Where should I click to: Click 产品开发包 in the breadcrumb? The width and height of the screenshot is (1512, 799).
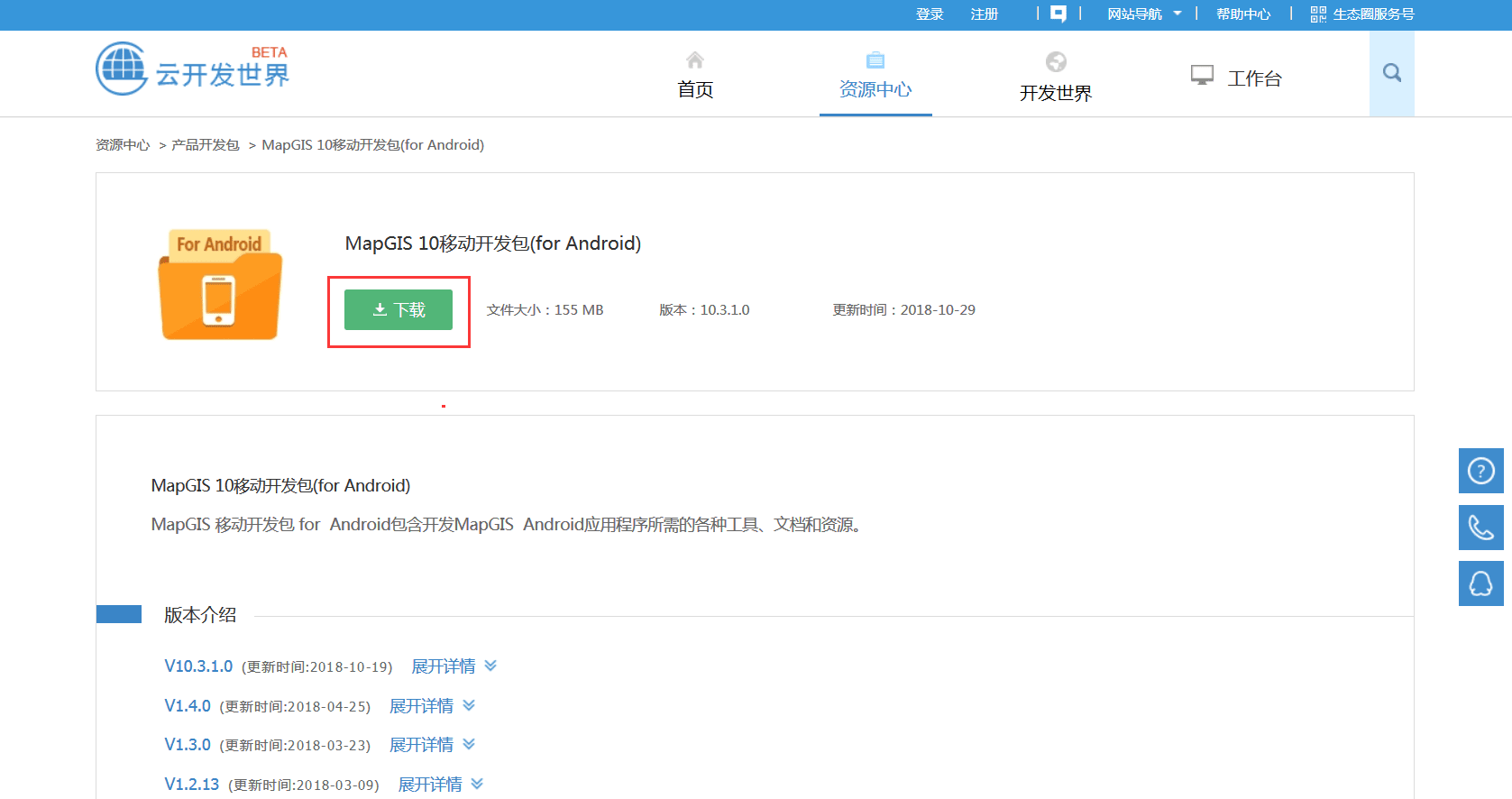[206, 145]
